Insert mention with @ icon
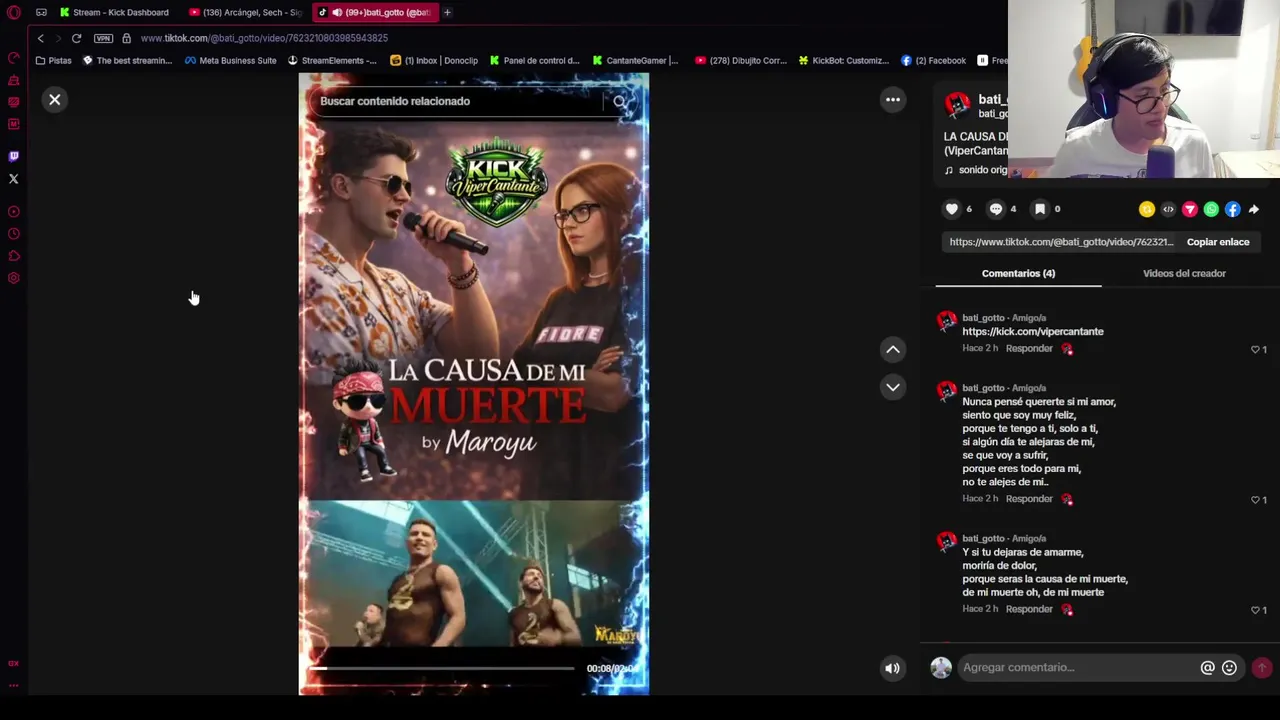The width and height of the screenshot is (1280, 720). tap(1207, 668)
